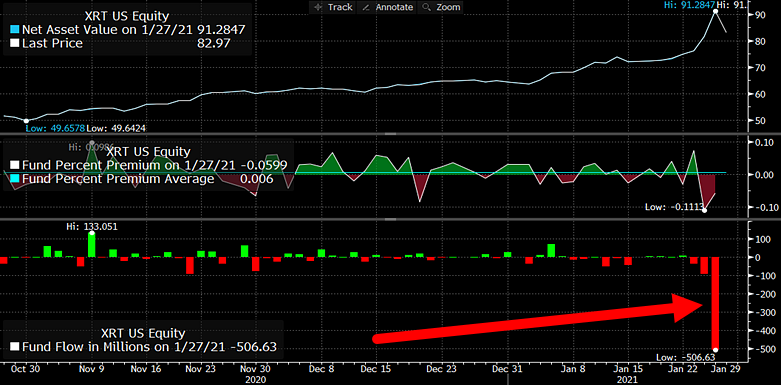Screen dimensions: 781x385
Task: Click the premium low marker dot at -0.1113
Action: click(x=704, y=210)
